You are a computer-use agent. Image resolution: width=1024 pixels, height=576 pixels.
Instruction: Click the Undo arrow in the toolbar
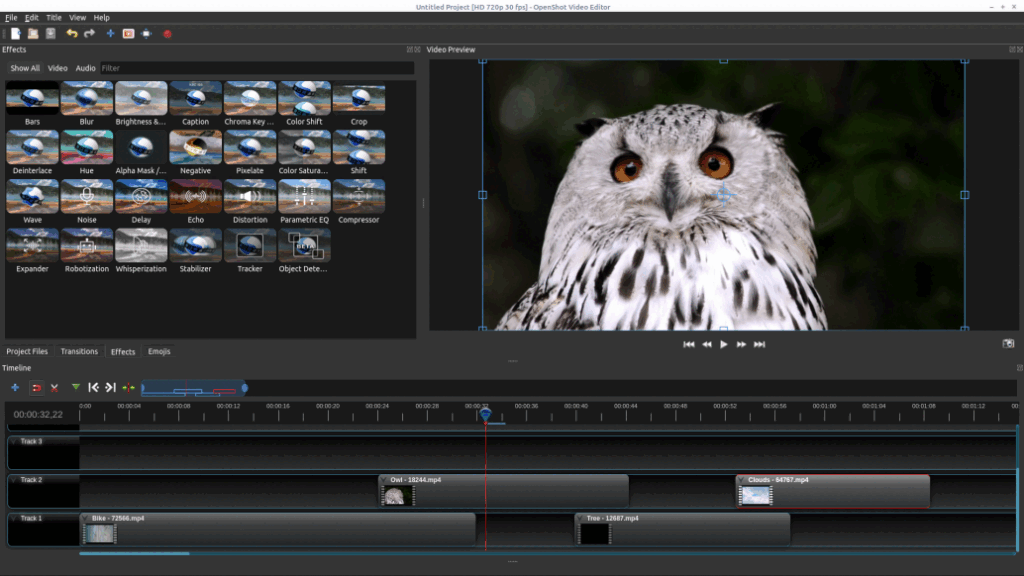pos(71,33)
